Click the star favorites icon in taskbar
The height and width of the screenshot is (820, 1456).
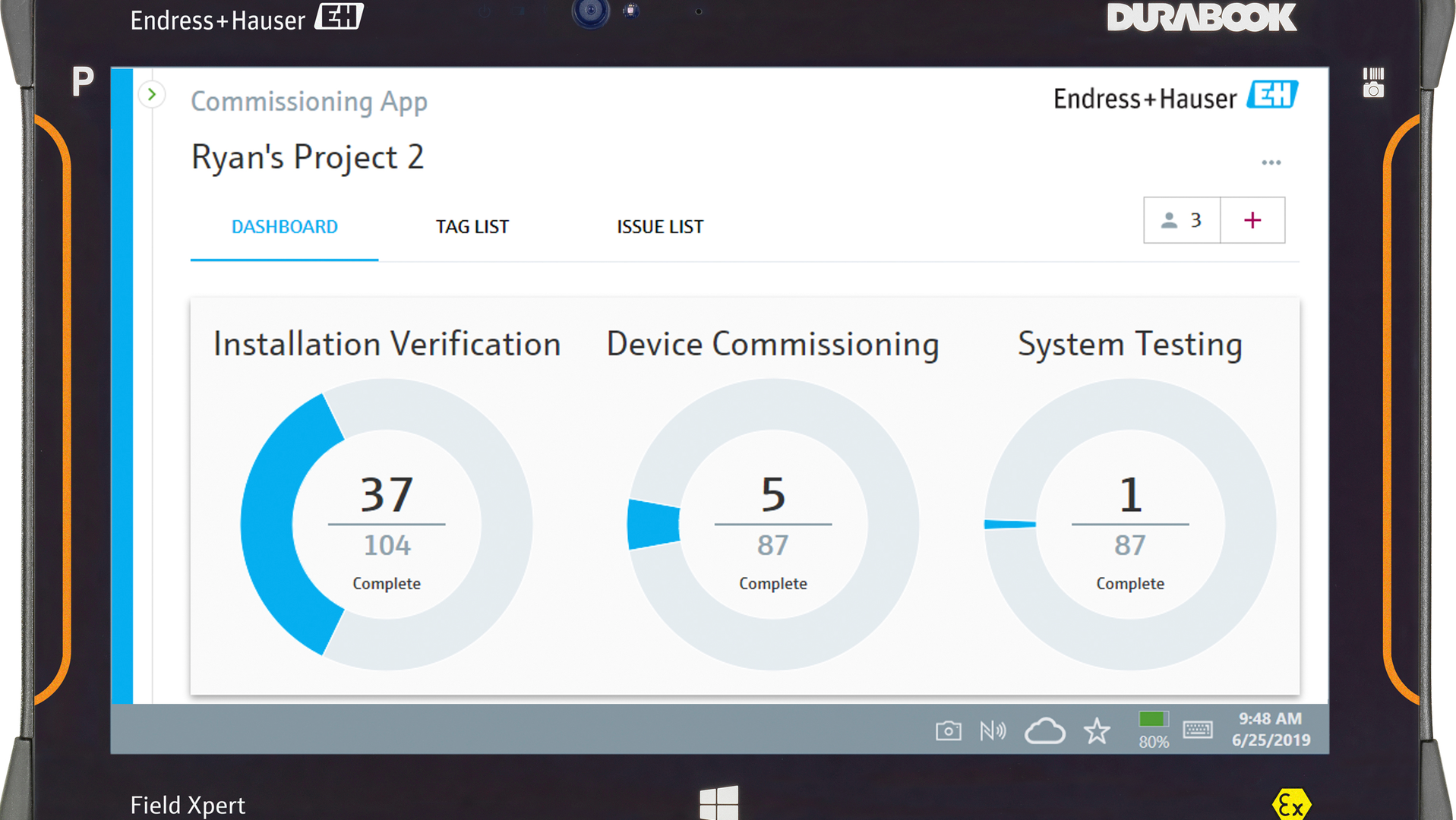tap(1097, 730)
